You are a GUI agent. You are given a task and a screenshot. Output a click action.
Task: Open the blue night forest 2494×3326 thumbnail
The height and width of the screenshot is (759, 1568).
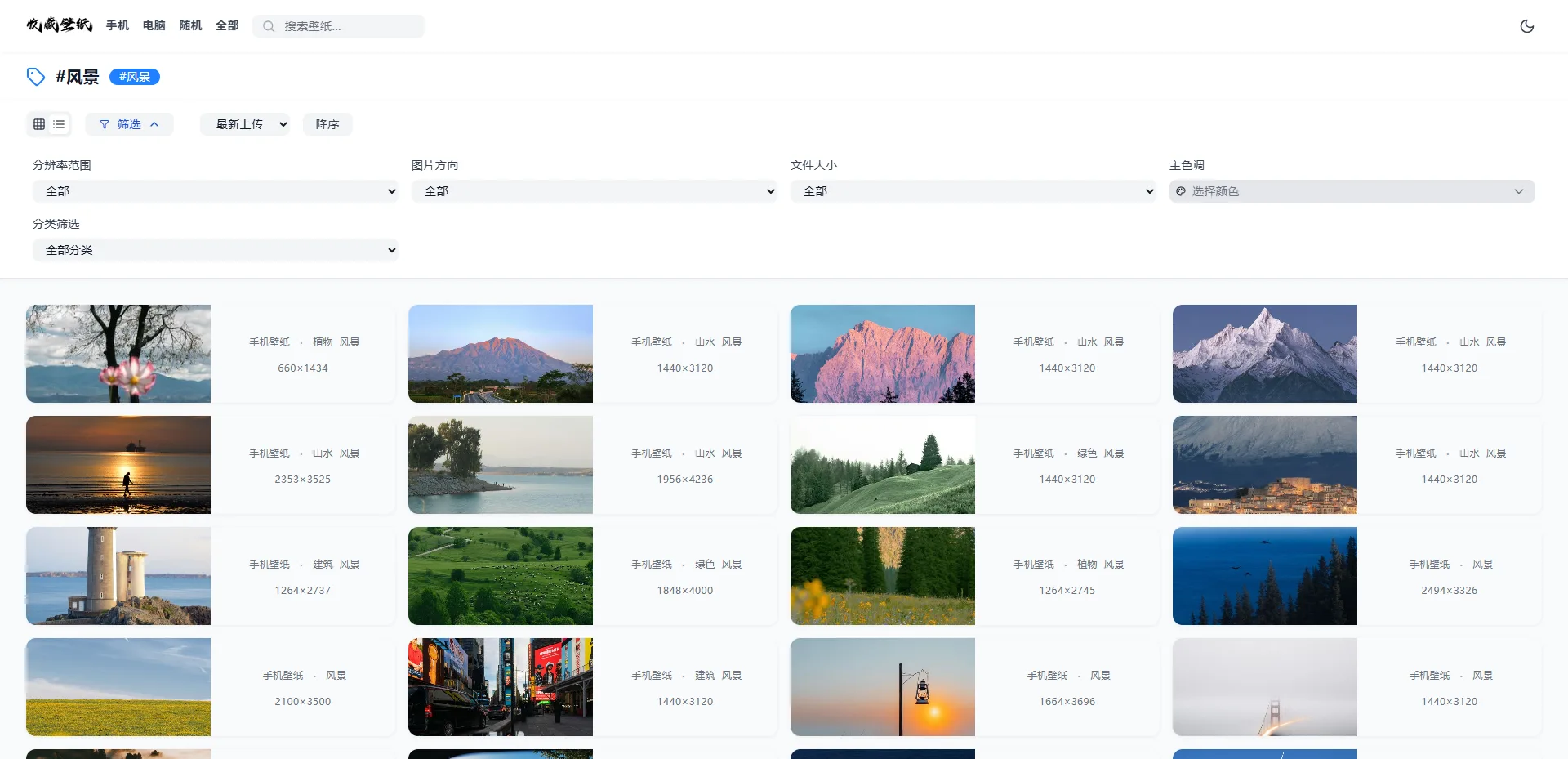[x=1265, y=576]
